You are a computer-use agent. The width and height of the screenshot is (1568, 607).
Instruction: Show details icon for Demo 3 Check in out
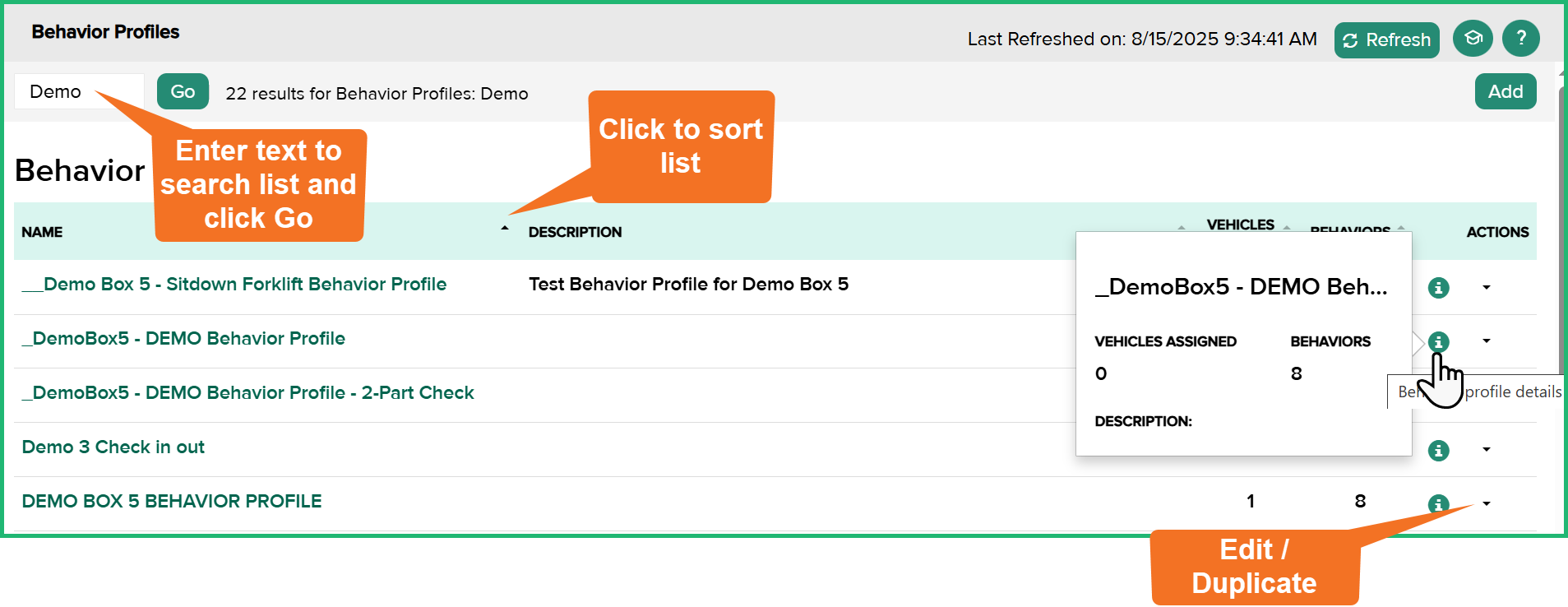click(x=1439, y=450)
